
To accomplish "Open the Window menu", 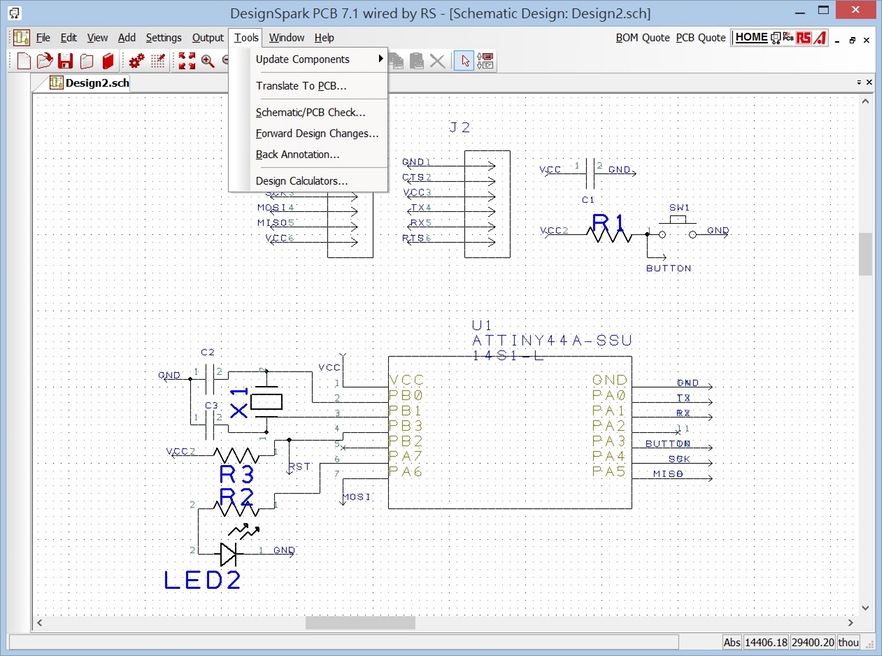I will (x=286, y=38).
